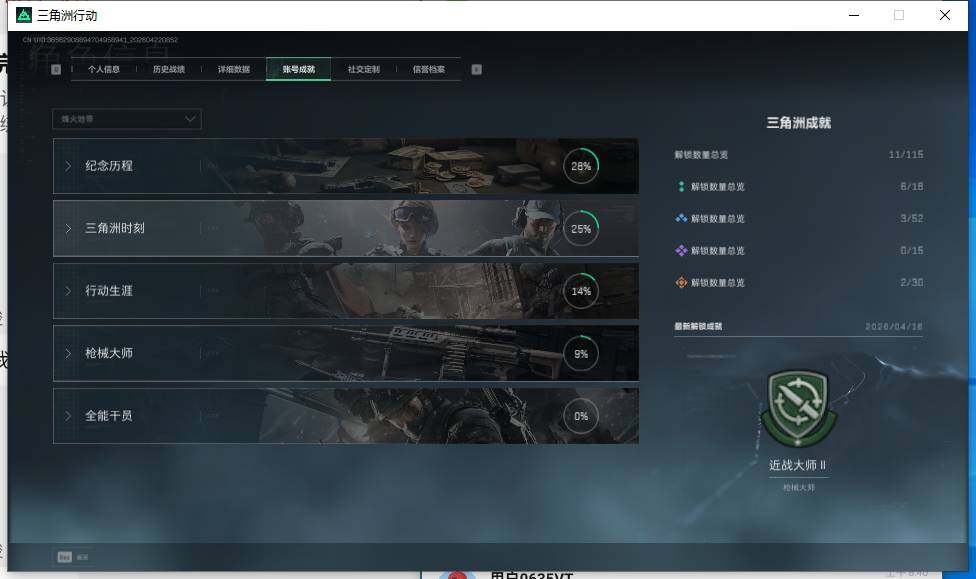This screenshot has width=976, height=579.
Task: Click the 0% progress ring for 全能干员
Action: (581, 416)
